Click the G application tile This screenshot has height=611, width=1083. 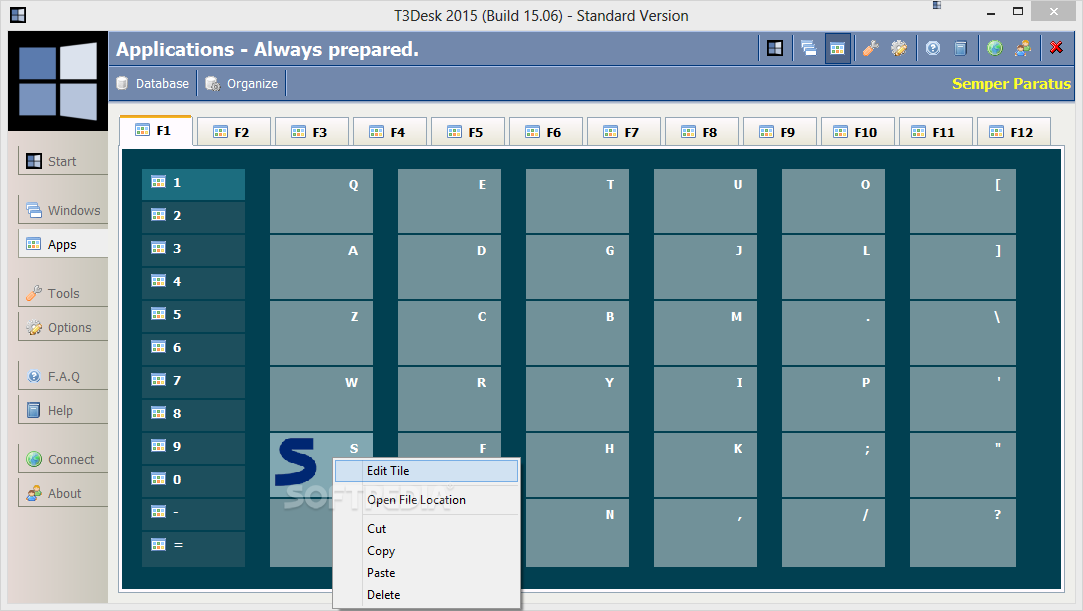tap(577, 266)
